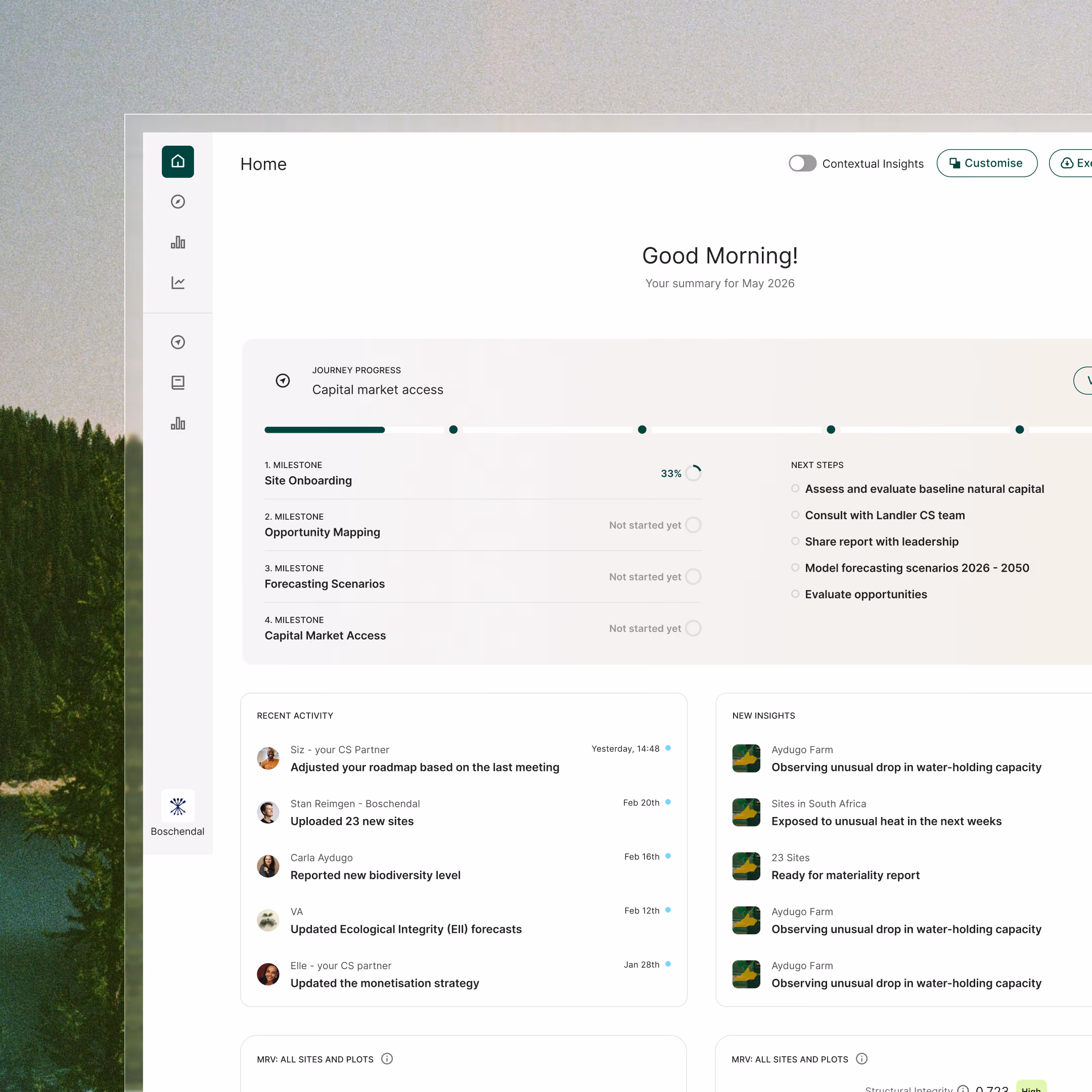The image size is (1092, 1092).
Task: Open the upper bar chart sidebar icon
Action: 177,242
